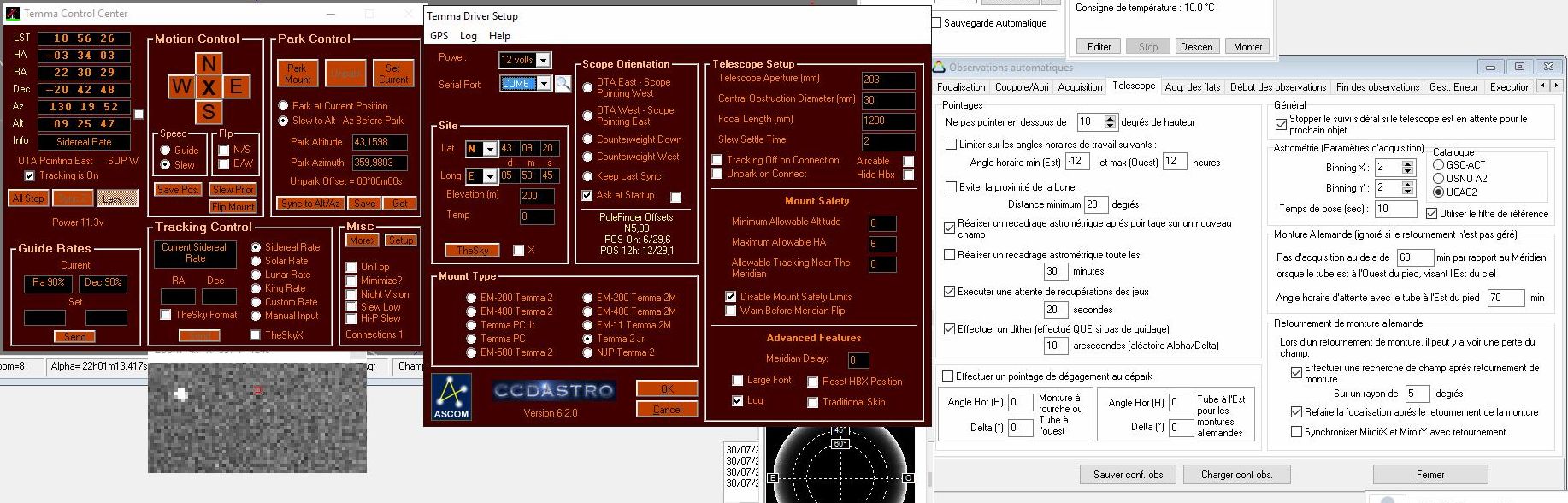Select the Lunar Rate tracking option
Image resolution: width=1568 pixels, height=503 pixels.
(x=256, y=275)
